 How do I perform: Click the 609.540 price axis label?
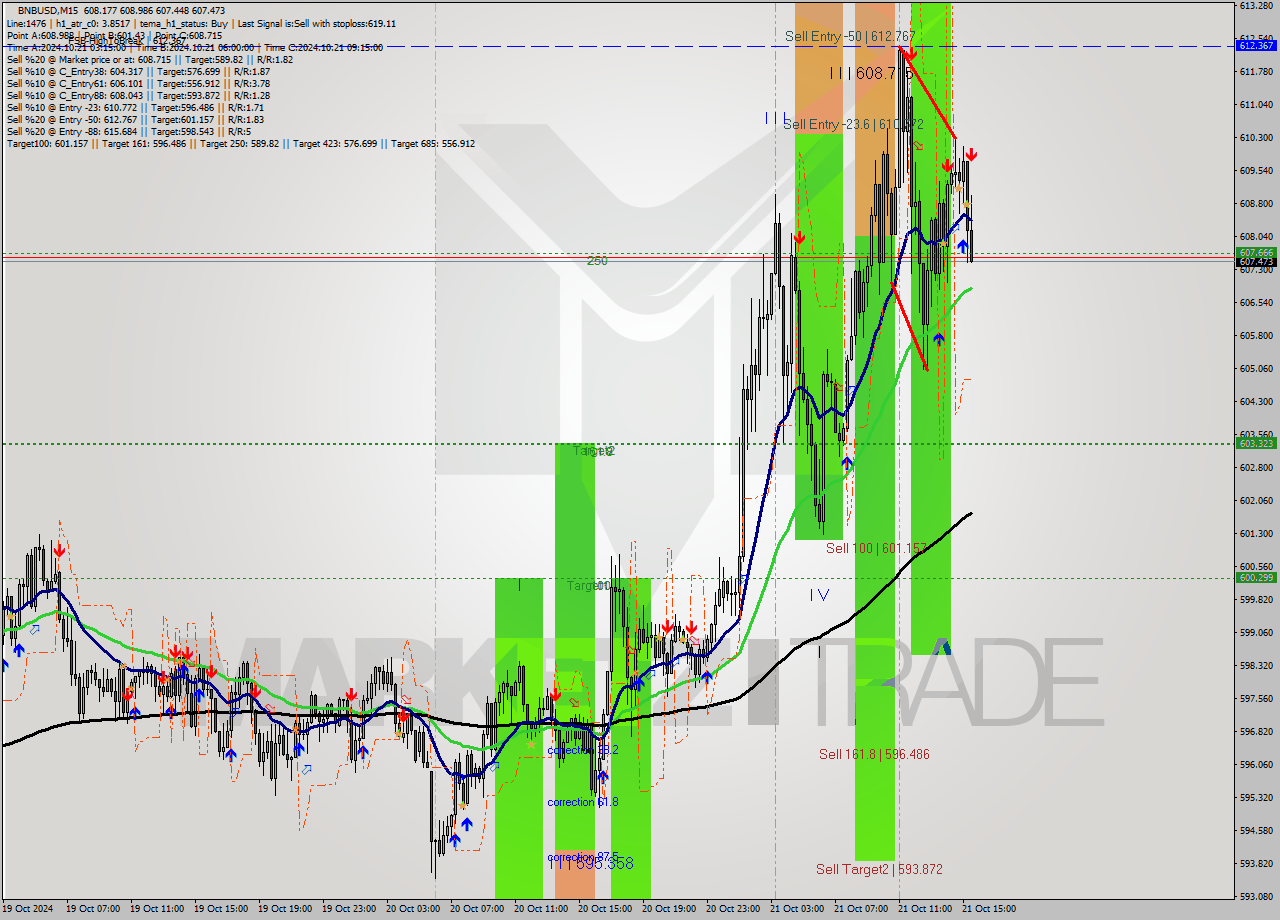(x=1256, y=170)
